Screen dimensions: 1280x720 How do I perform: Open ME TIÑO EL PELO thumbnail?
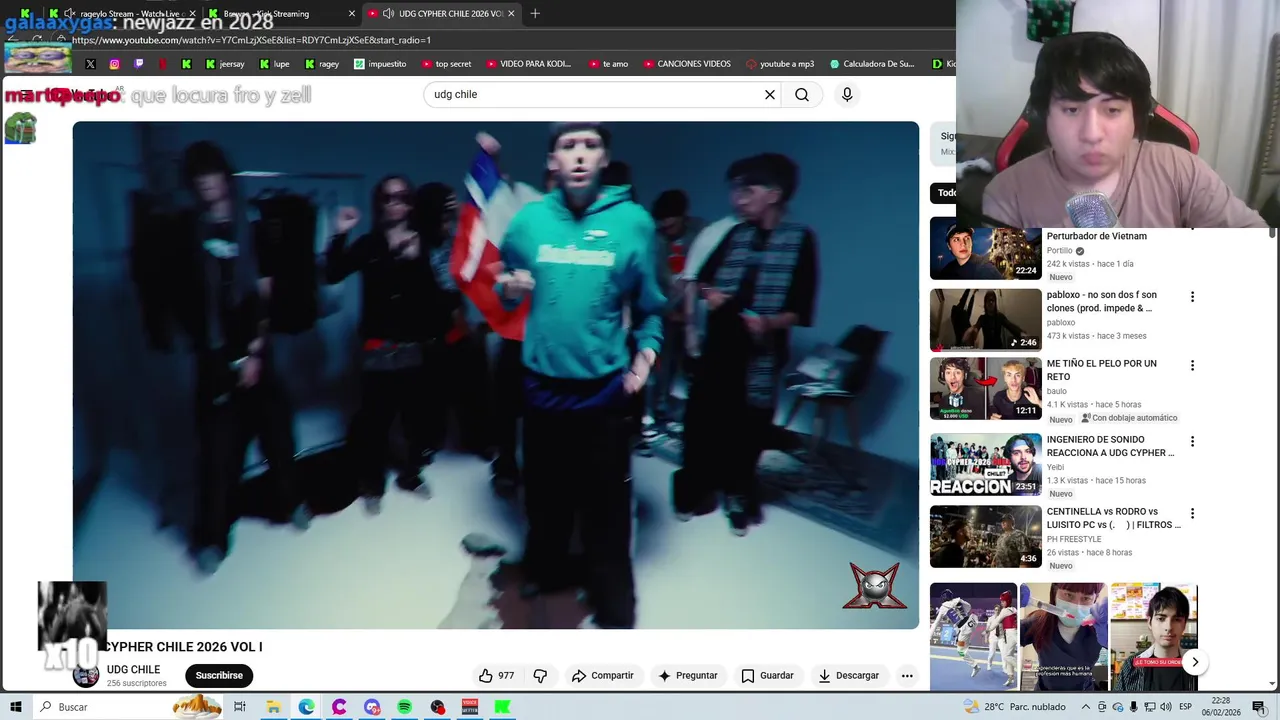986,389
